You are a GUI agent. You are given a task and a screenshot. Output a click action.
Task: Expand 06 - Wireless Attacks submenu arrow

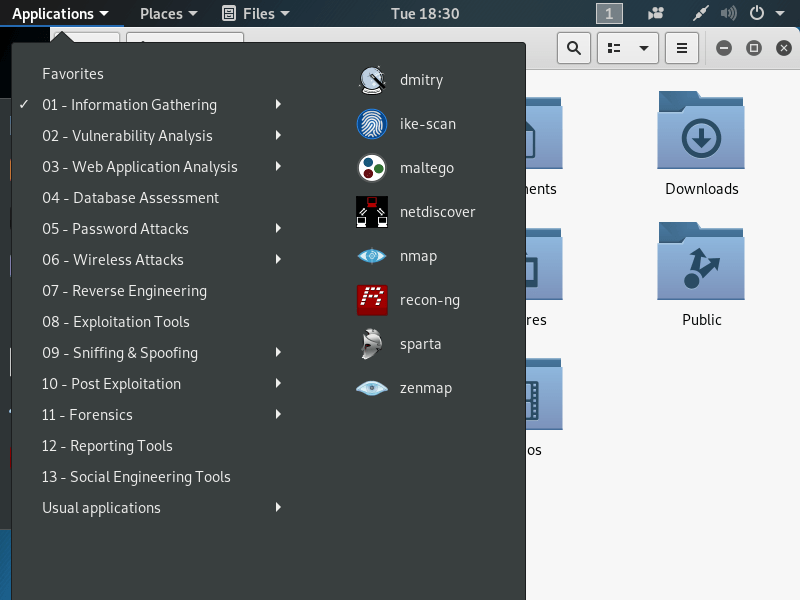278,259
